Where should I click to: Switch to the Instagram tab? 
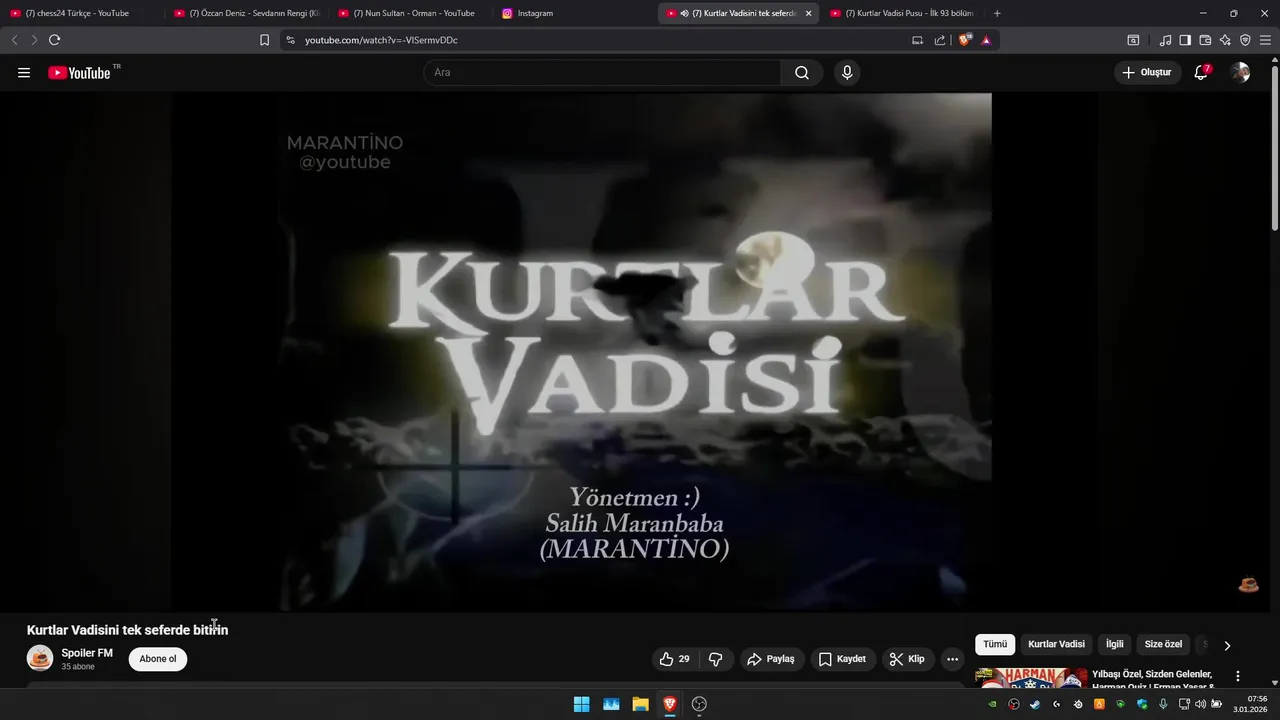point(574,13)
